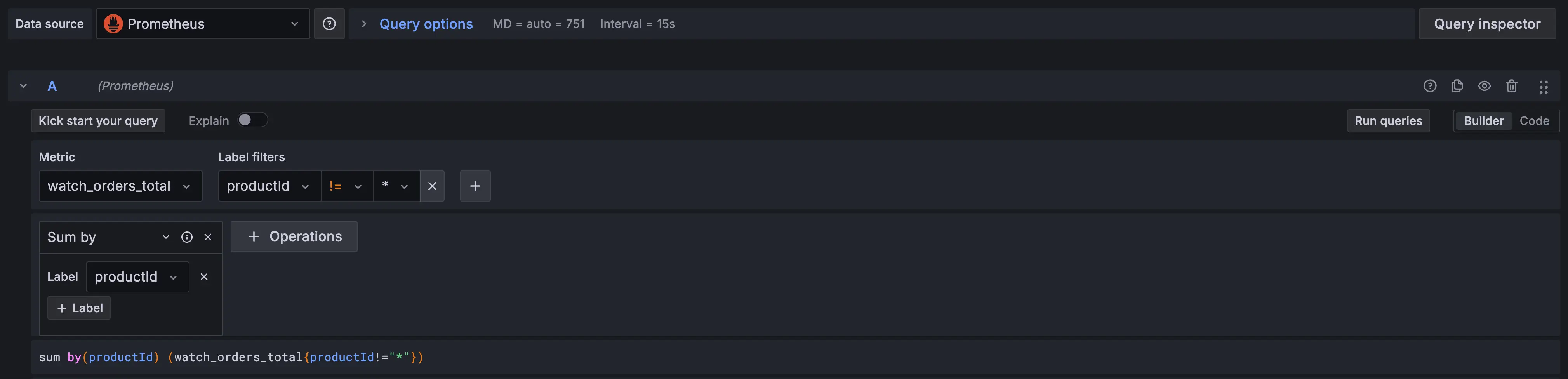Click the data source help icon
Screen dimensions: 1568x379
329,24
